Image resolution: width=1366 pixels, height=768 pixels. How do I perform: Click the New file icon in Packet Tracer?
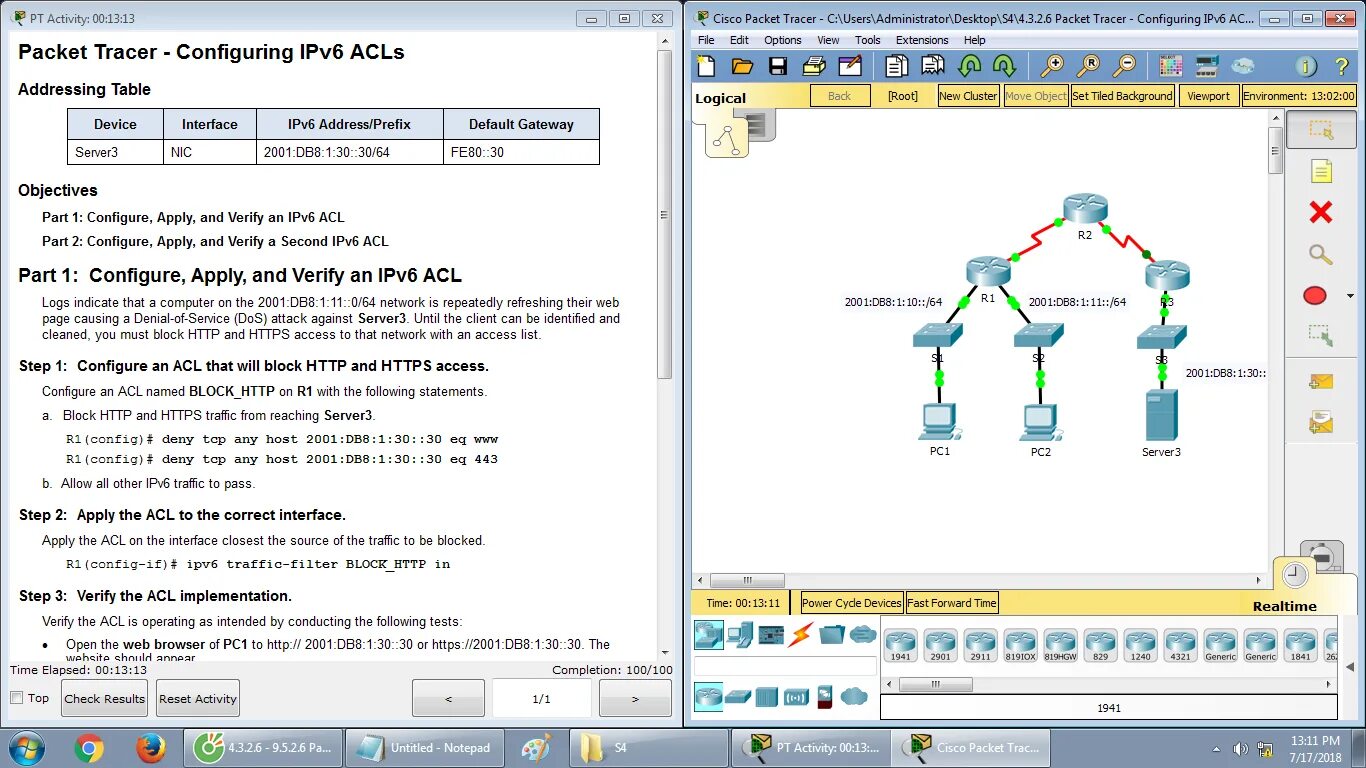click(x=706, y=67)
